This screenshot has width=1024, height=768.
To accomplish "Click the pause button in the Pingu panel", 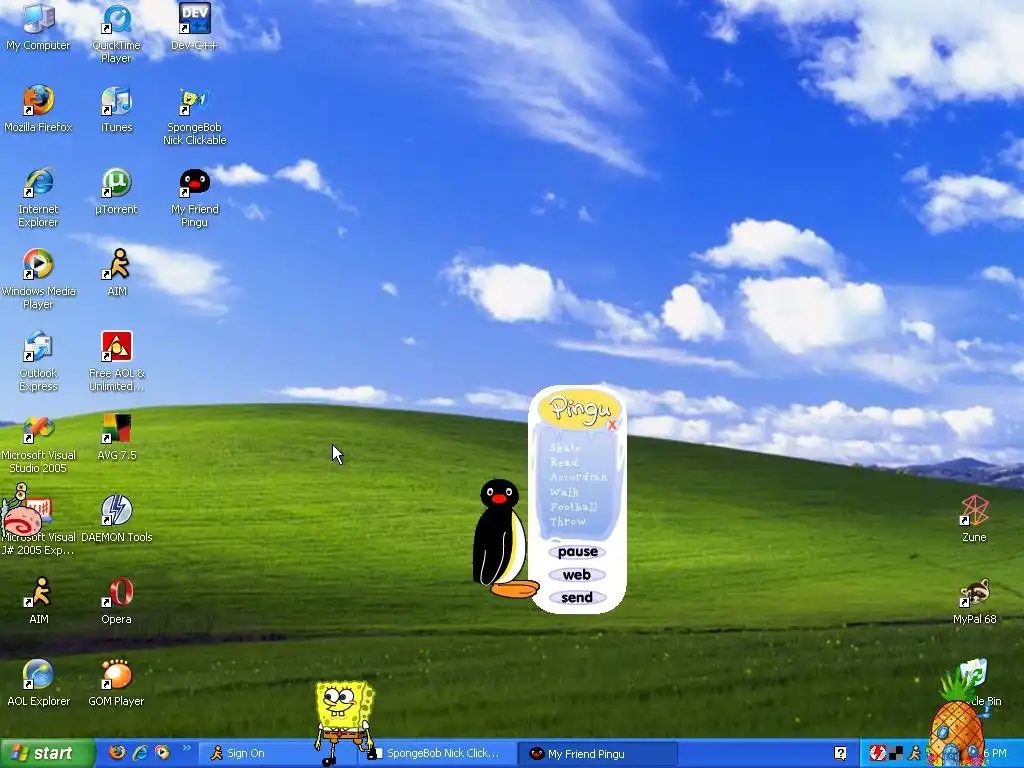I will point(577,552).
